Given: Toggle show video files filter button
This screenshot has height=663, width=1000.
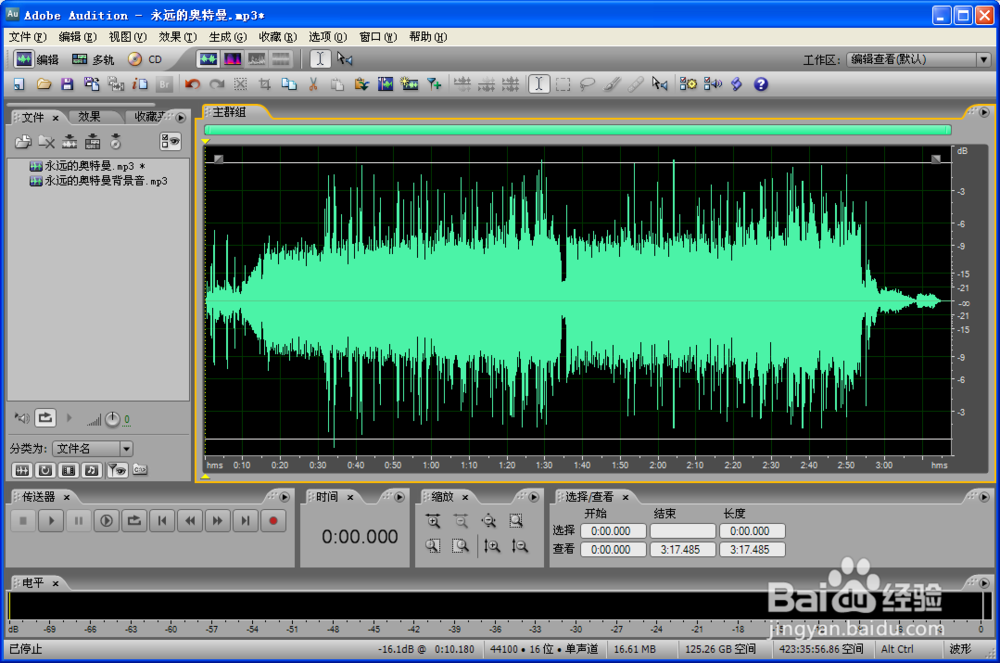Looking at the screenshot, I should point(68,470).
